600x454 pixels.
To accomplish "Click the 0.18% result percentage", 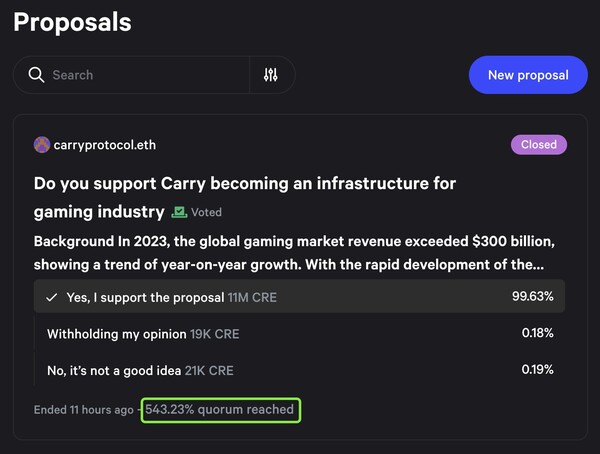I will 537,333.
